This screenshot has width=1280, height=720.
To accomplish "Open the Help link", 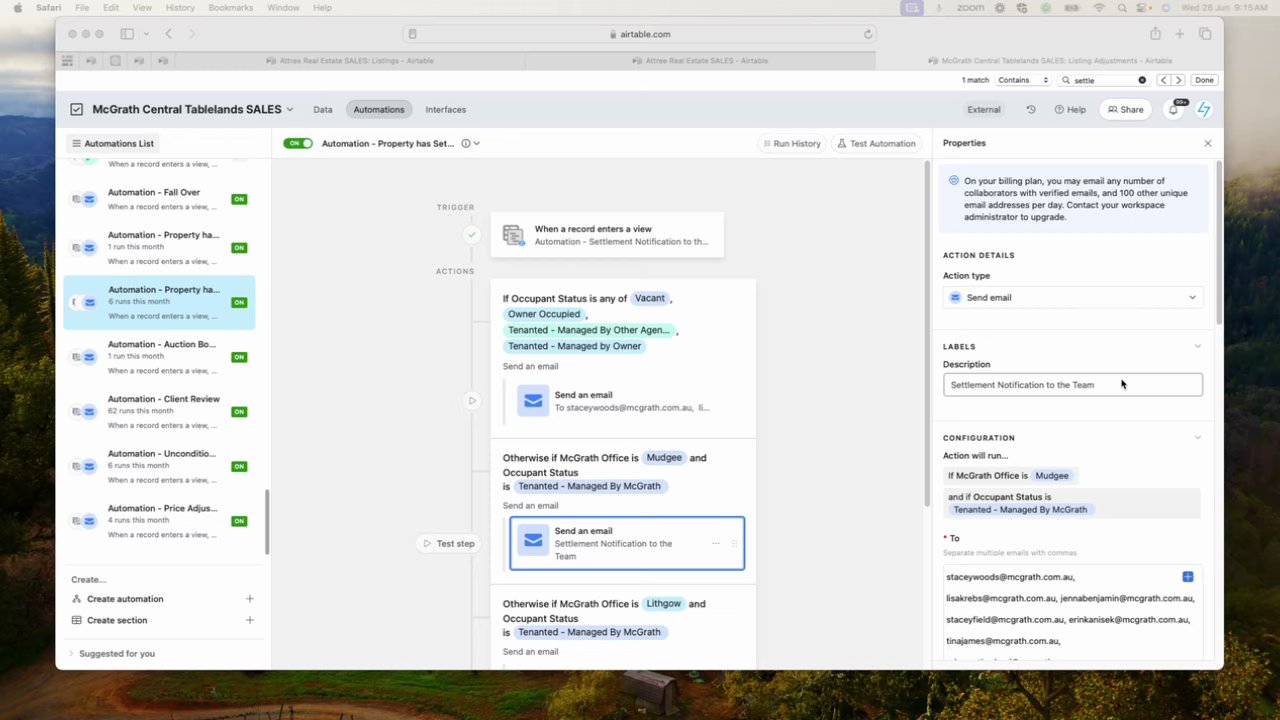I will click(1070, 110).
